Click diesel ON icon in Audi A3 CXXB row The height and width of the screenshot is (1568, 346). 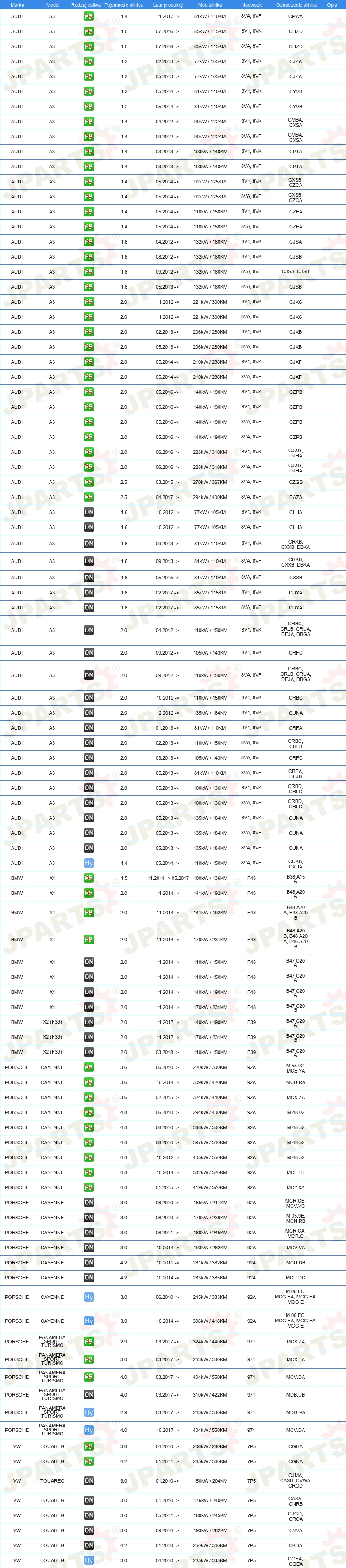(89, 578)
